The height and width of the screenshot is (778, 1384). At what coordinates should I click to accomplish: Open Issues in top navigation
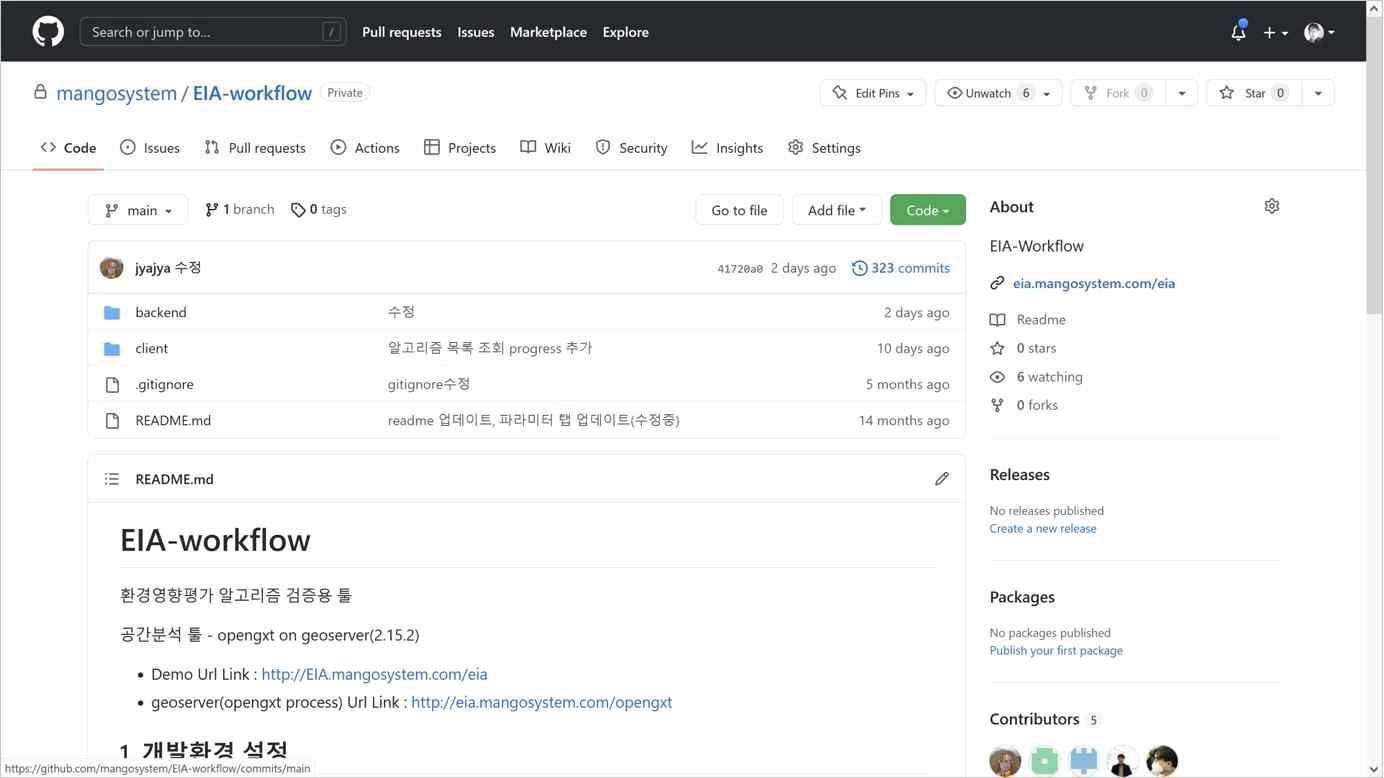[x=476, y=32]
